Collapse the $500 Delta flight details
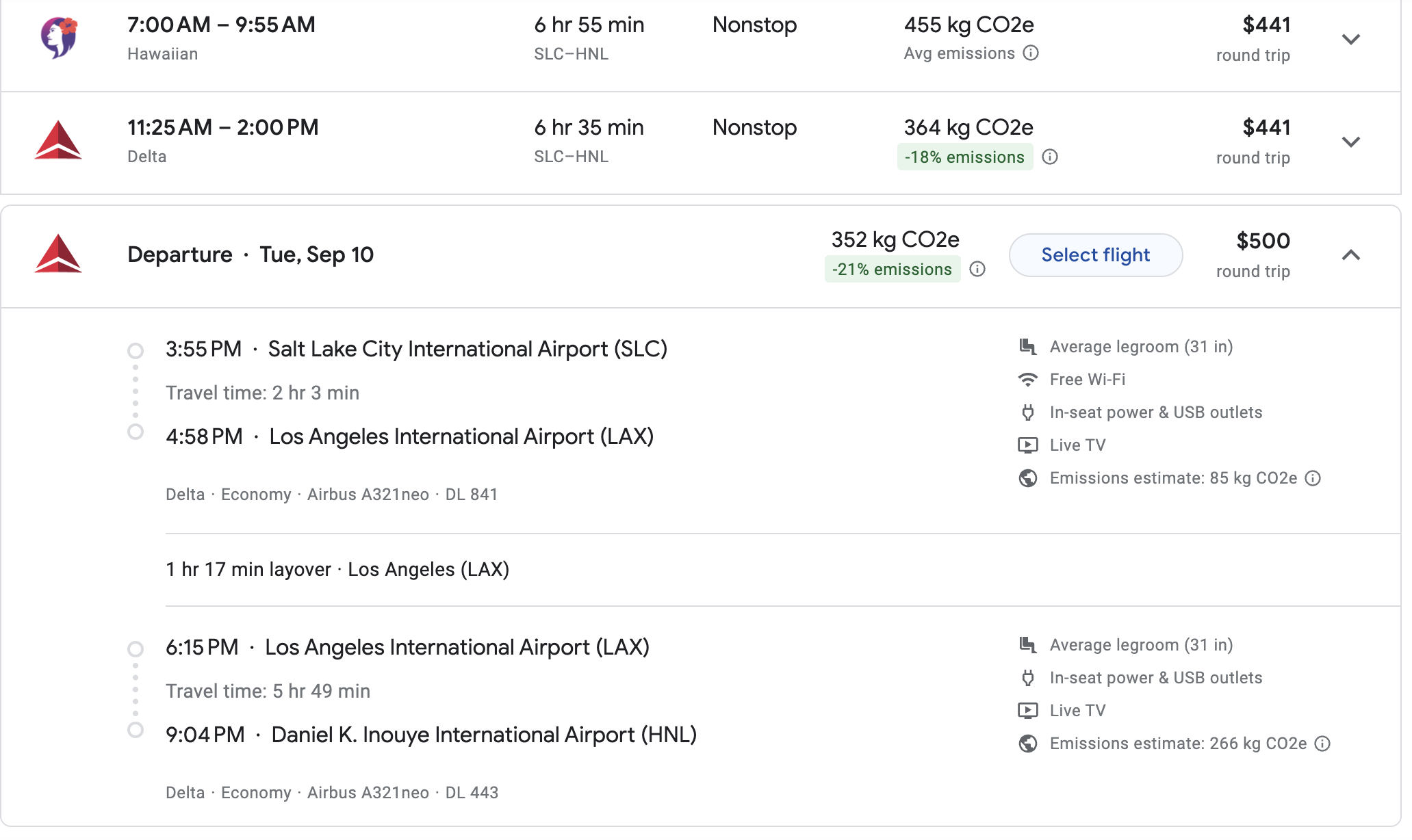Image resolution: width=1412 pixels, height=840 pixels. click(1350, 256)
